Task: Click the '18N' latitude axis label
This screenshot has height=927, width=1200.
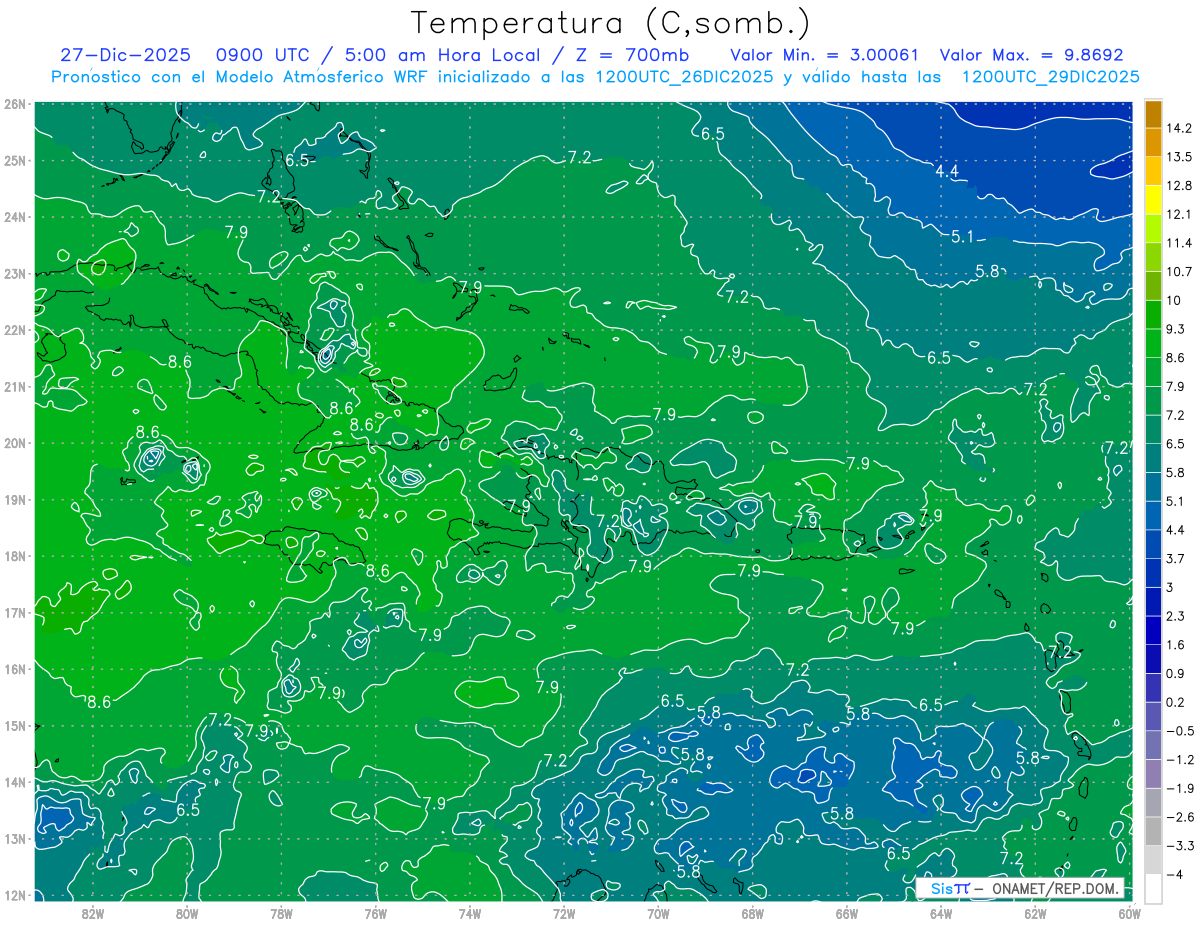Action: (15, 556)
